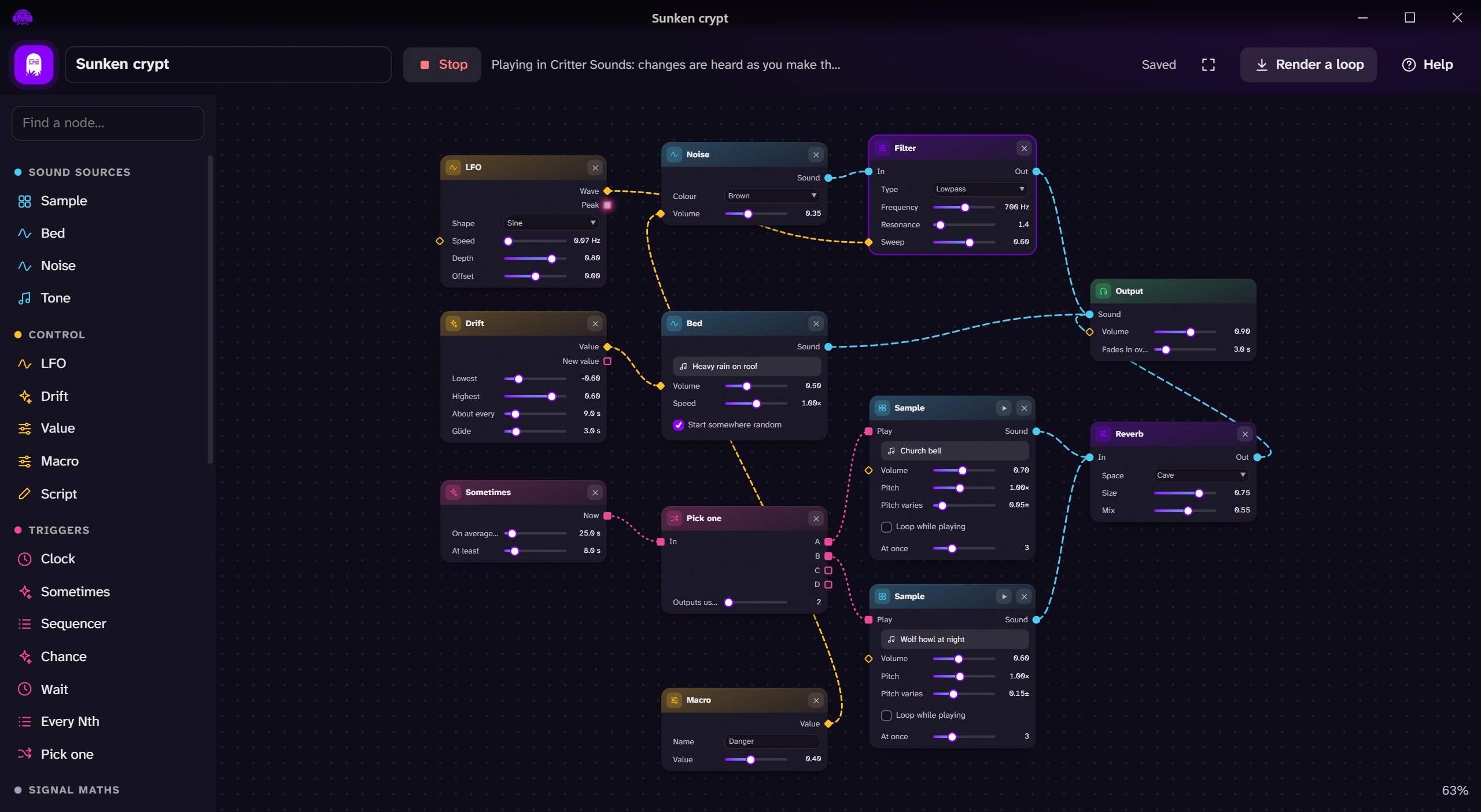1481x812 pixels.
Task: Open the Reverb Space Cave dropdown
Action: coord(1201,475)
